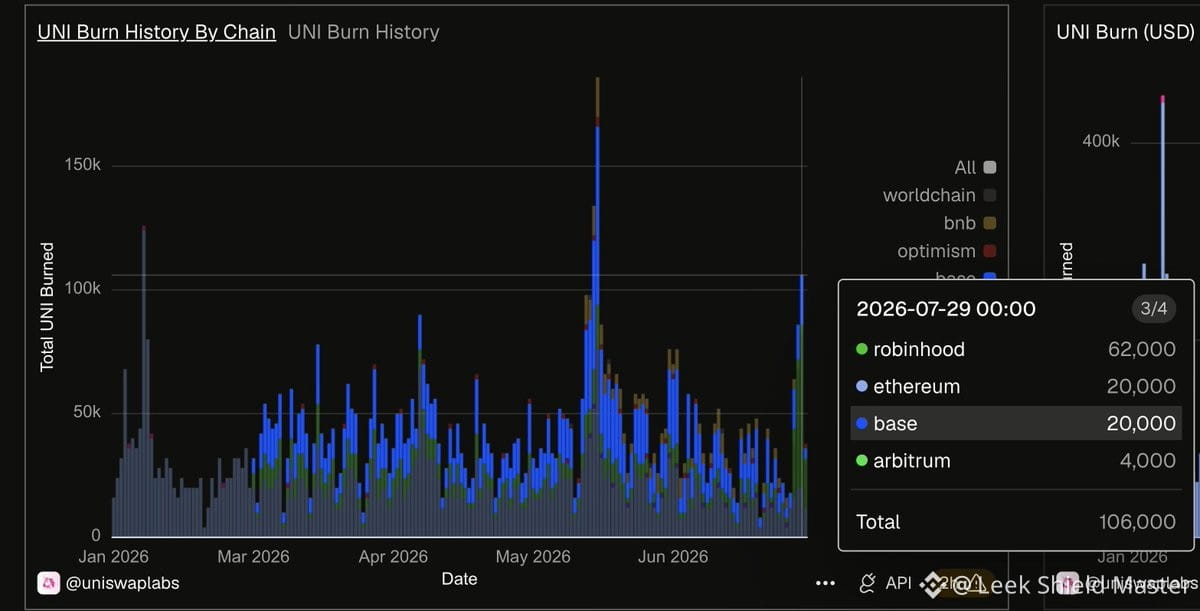
Task: Click the arbitrum green dot in the tooltip
Action: (x=862, y=461)
